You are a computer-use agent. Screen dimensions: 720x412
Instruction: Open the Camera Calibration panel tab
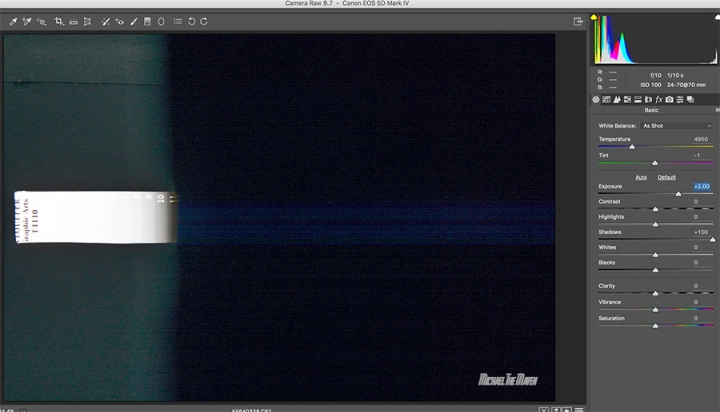coord(669,99)
